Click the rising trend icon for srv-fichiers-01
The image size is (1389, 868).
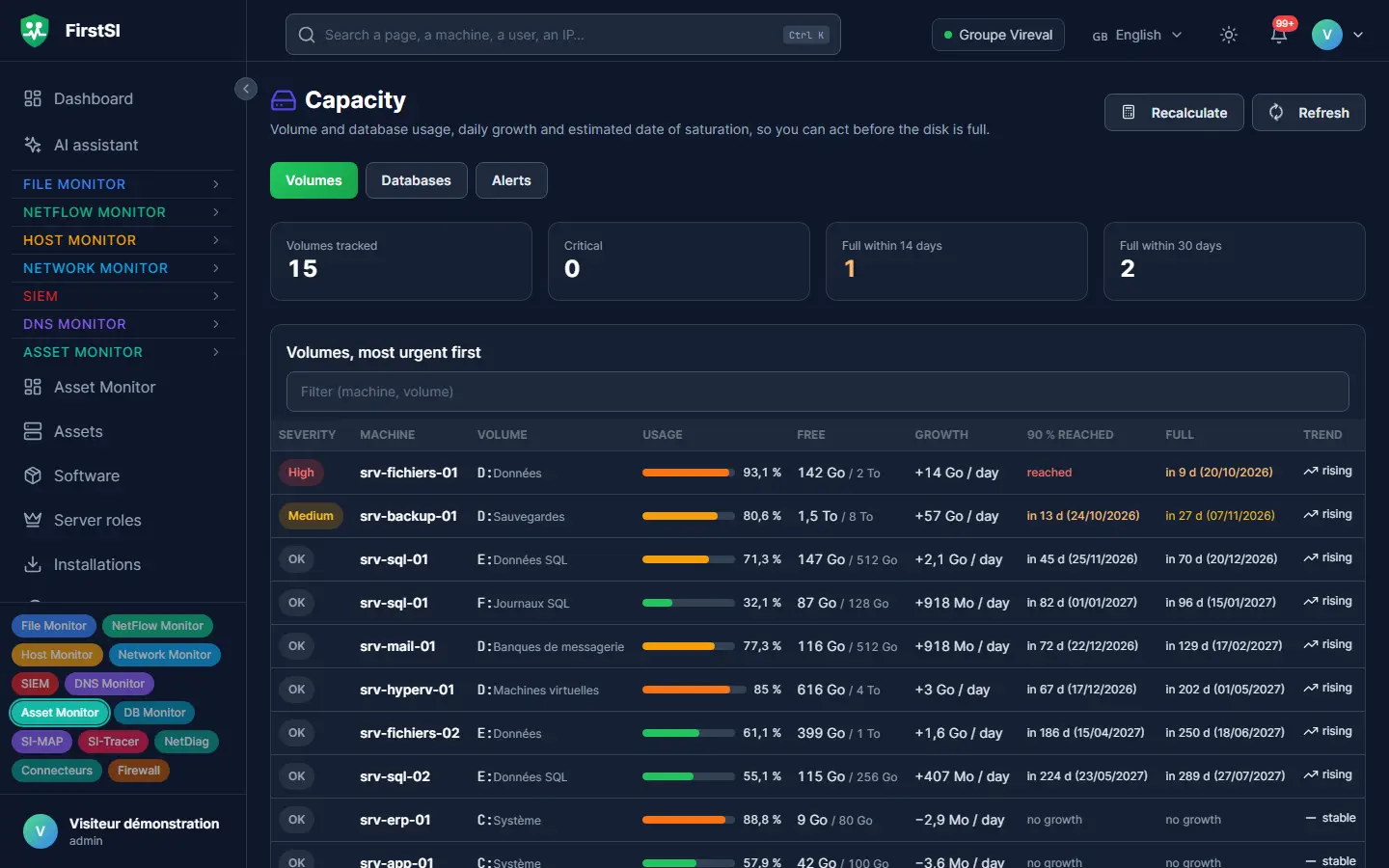(x=1311, y=472)
